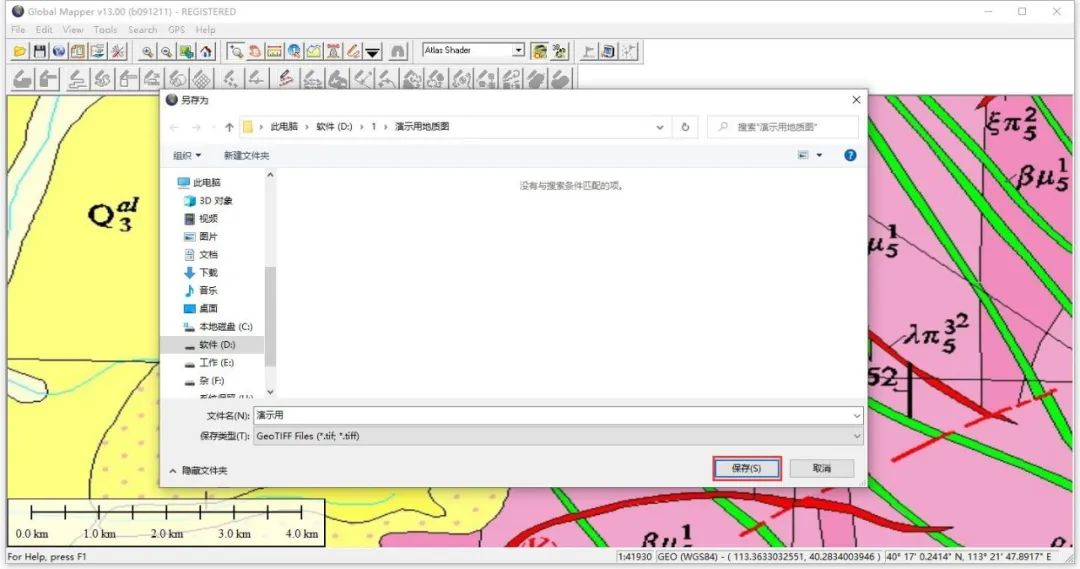The image size is (1080, 569).
Task: Go up one folder level arrow
Action: coord(229,127)
